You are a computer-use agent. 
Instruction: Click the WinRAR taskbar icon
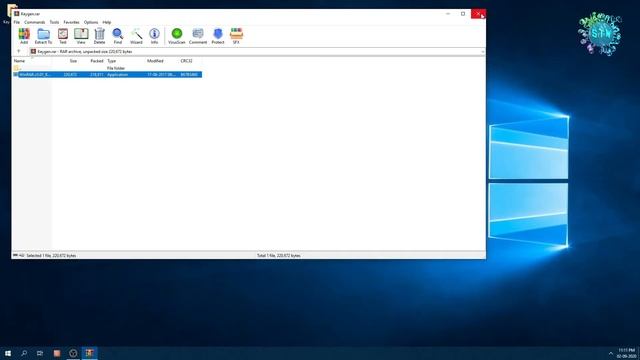pyautogui.click(x=89, y=353)
